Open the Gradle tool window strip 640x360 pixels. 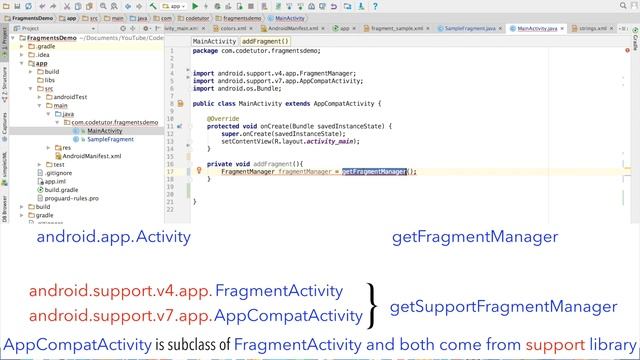tap(635, 39)
